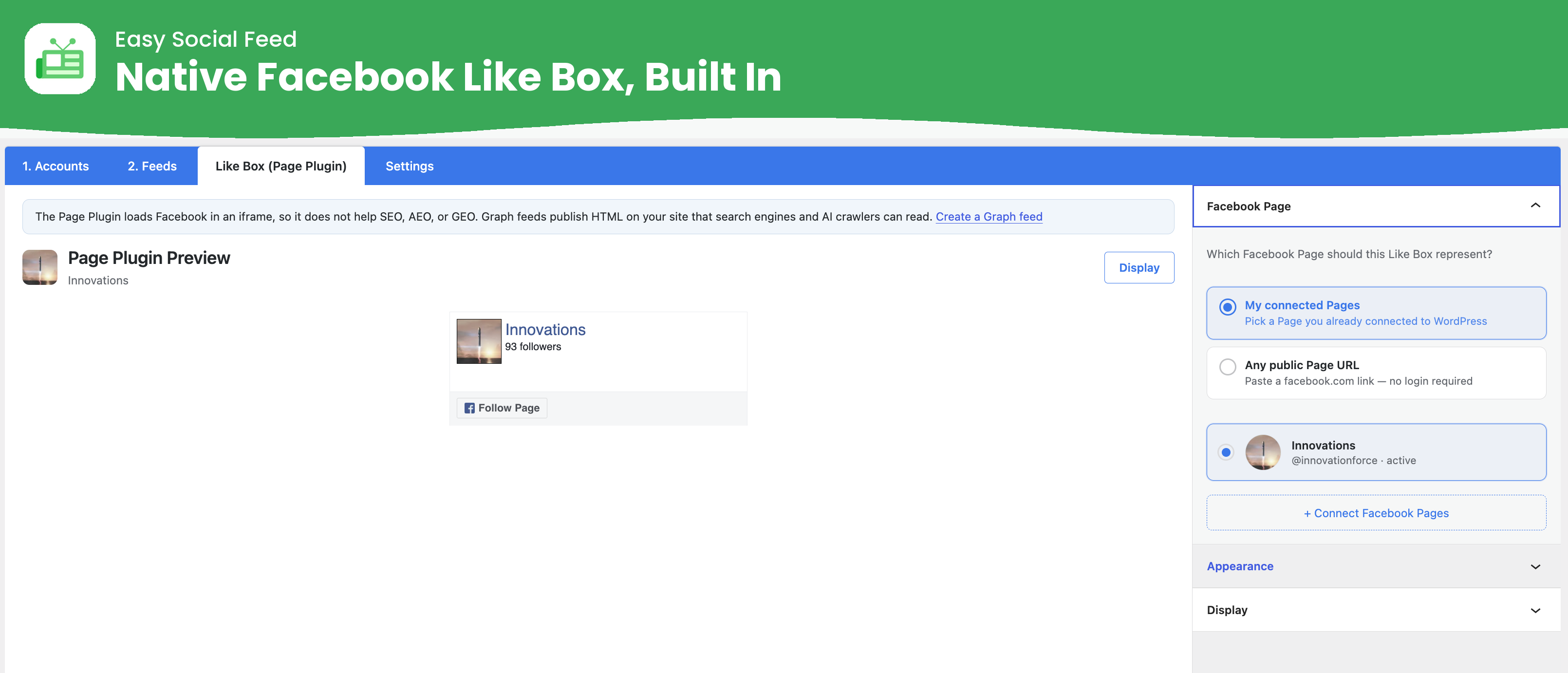Screen dimensions: 1568x673
Task: Choose the Any public Page URL radio option
Action: coord(1227,367)
